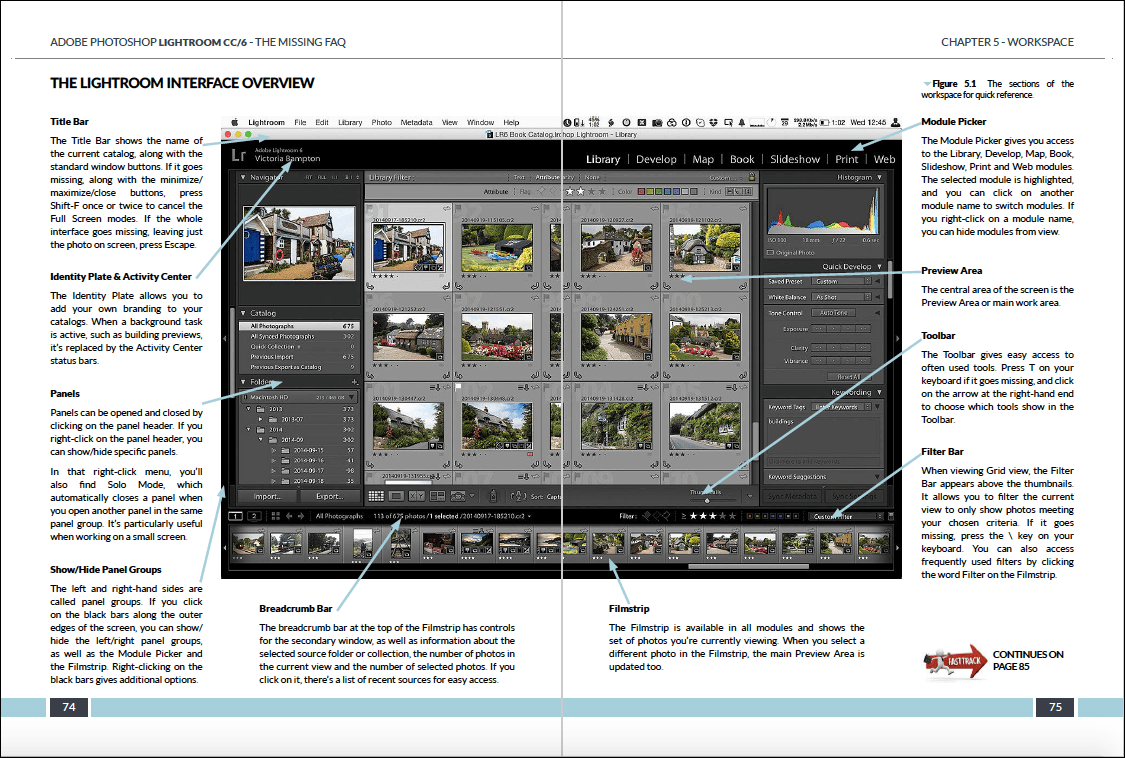The image size is (1125, 758).
Task: Switch to the Develop module
Action: 656,159
